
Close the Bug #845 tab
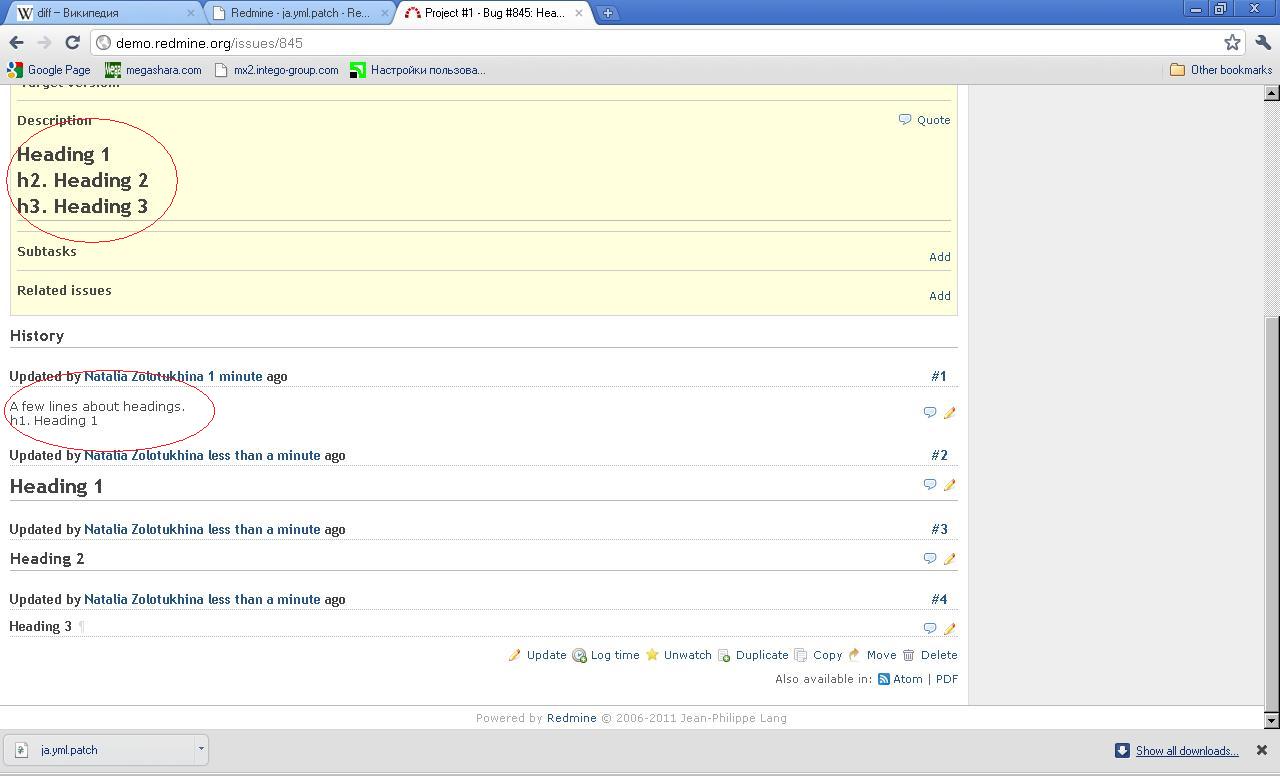(x=578, y=13)
